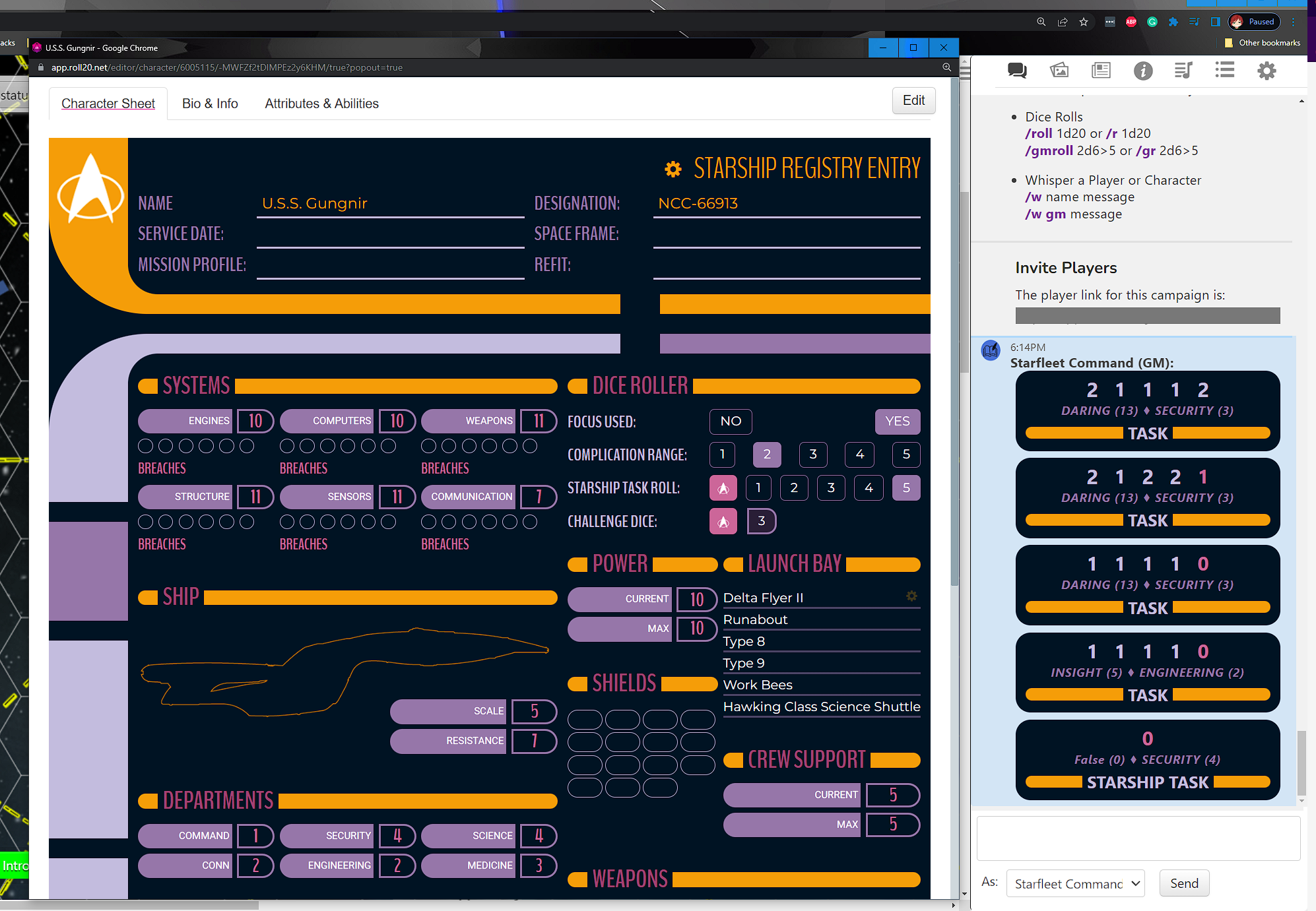Click the empty MISSION PROFILE field

391,266
